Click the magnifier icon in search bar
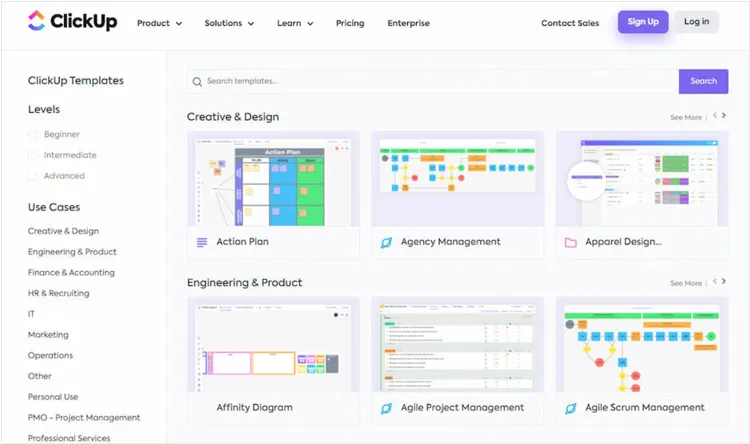The height and width of the screenshot is (444, 750). tap(197, 81)
